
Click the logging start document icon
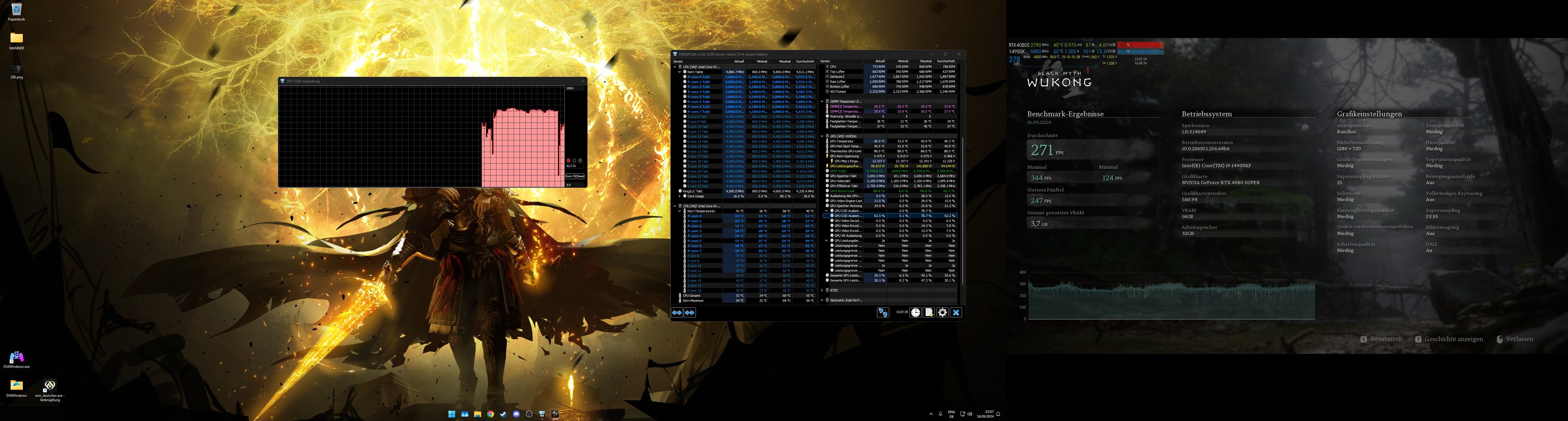pyautogui.click(x=929, y=313)
